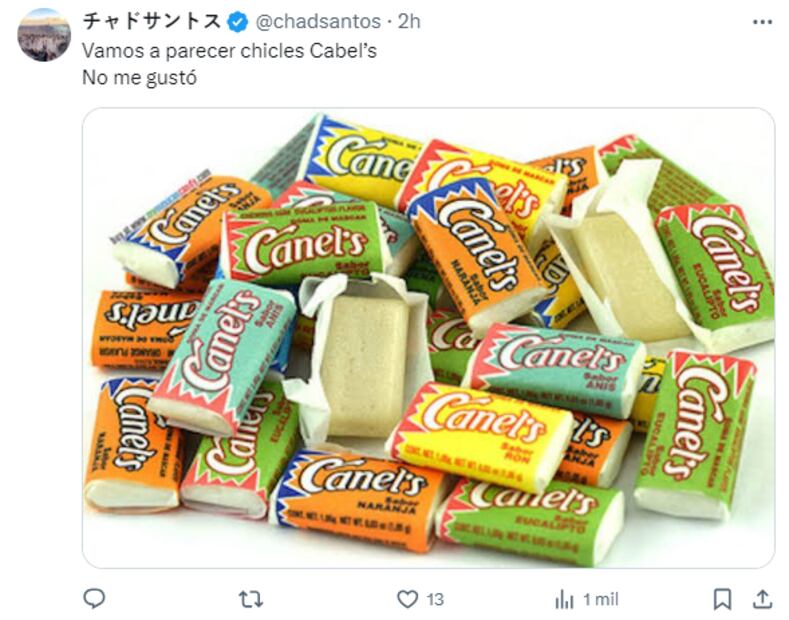
Task: Click the @chadsantos handle
Action: [x=318, y=21]
